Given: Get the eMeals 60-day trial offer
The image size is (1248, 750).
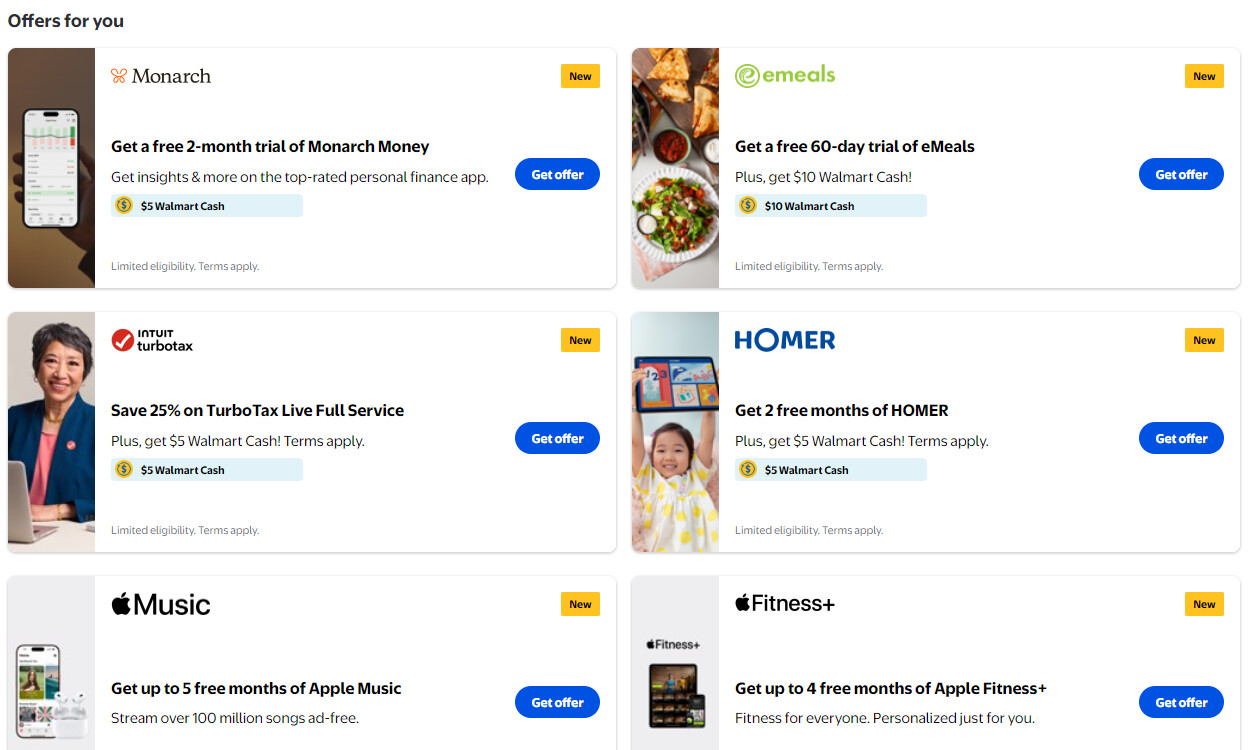Looking at the screenshot, I should coord(1181,174).
